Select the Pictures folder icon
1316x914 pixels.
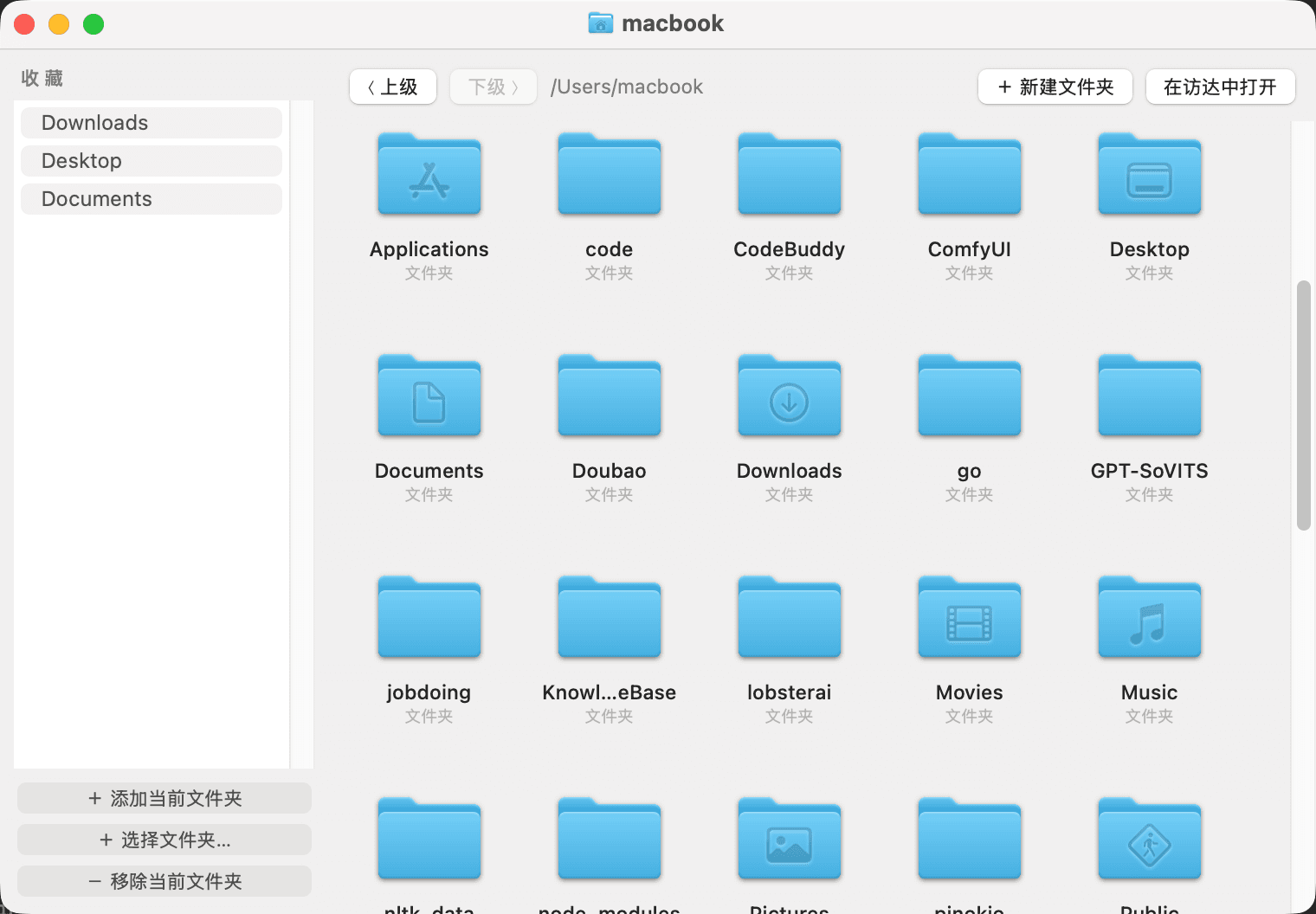tap(790, 839)
